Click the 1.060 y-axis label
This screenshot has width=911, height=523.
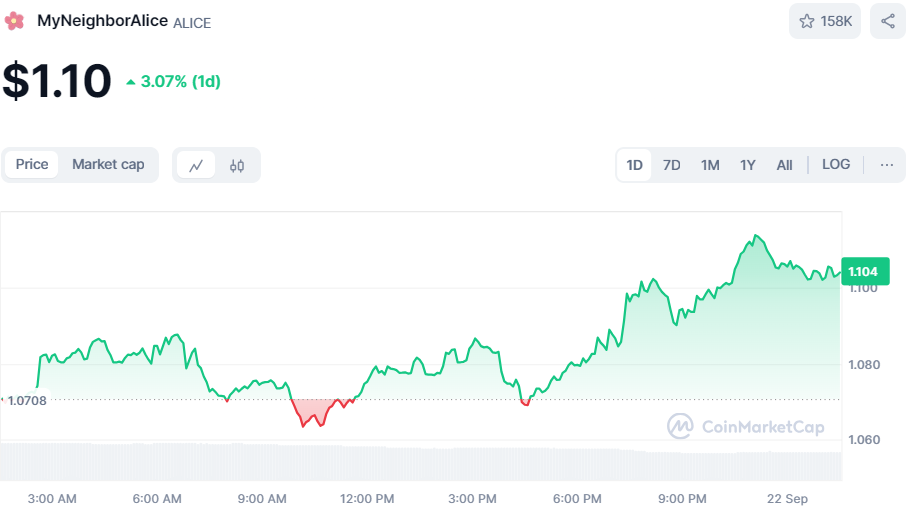click(x=864, y=440)
